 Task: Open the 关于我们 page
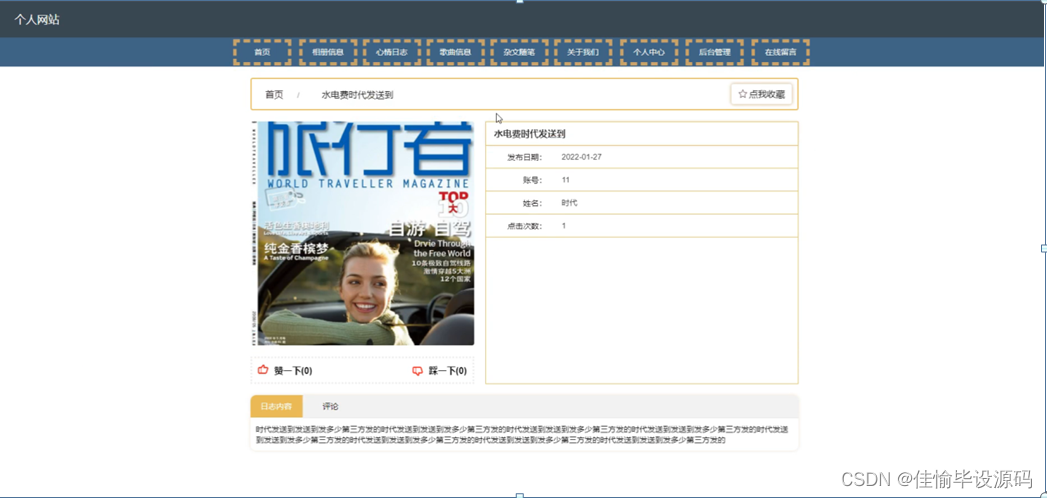coord(583,52)
